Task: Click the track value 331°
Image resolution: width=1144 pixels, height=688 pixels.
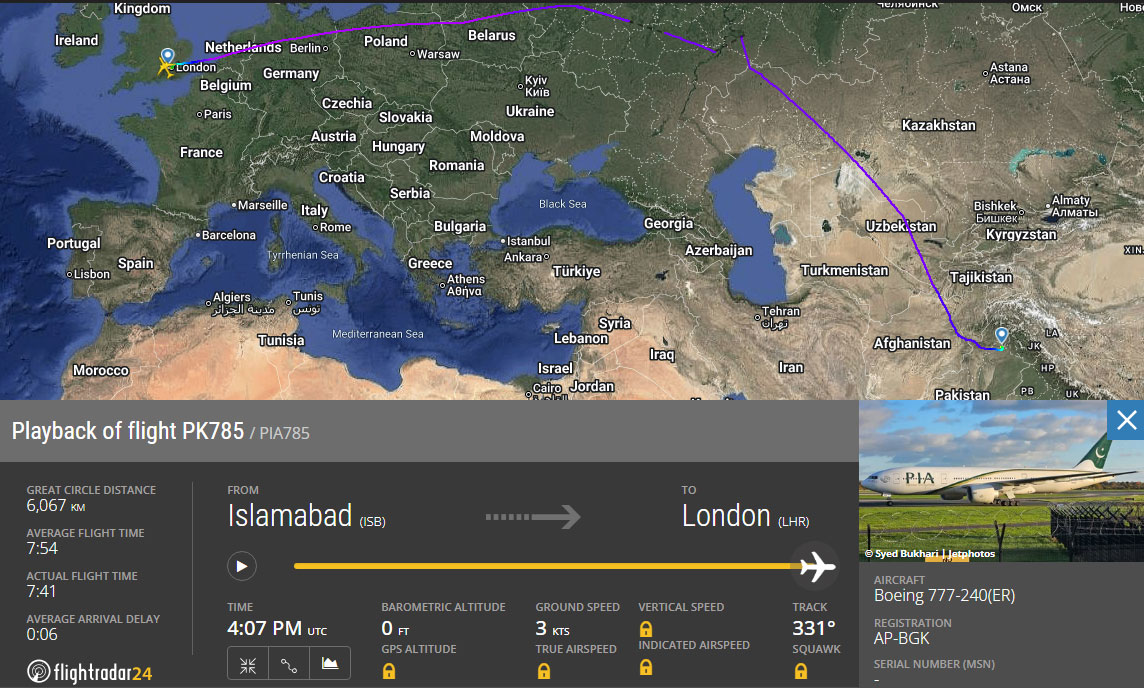Action: pos(813,628)
